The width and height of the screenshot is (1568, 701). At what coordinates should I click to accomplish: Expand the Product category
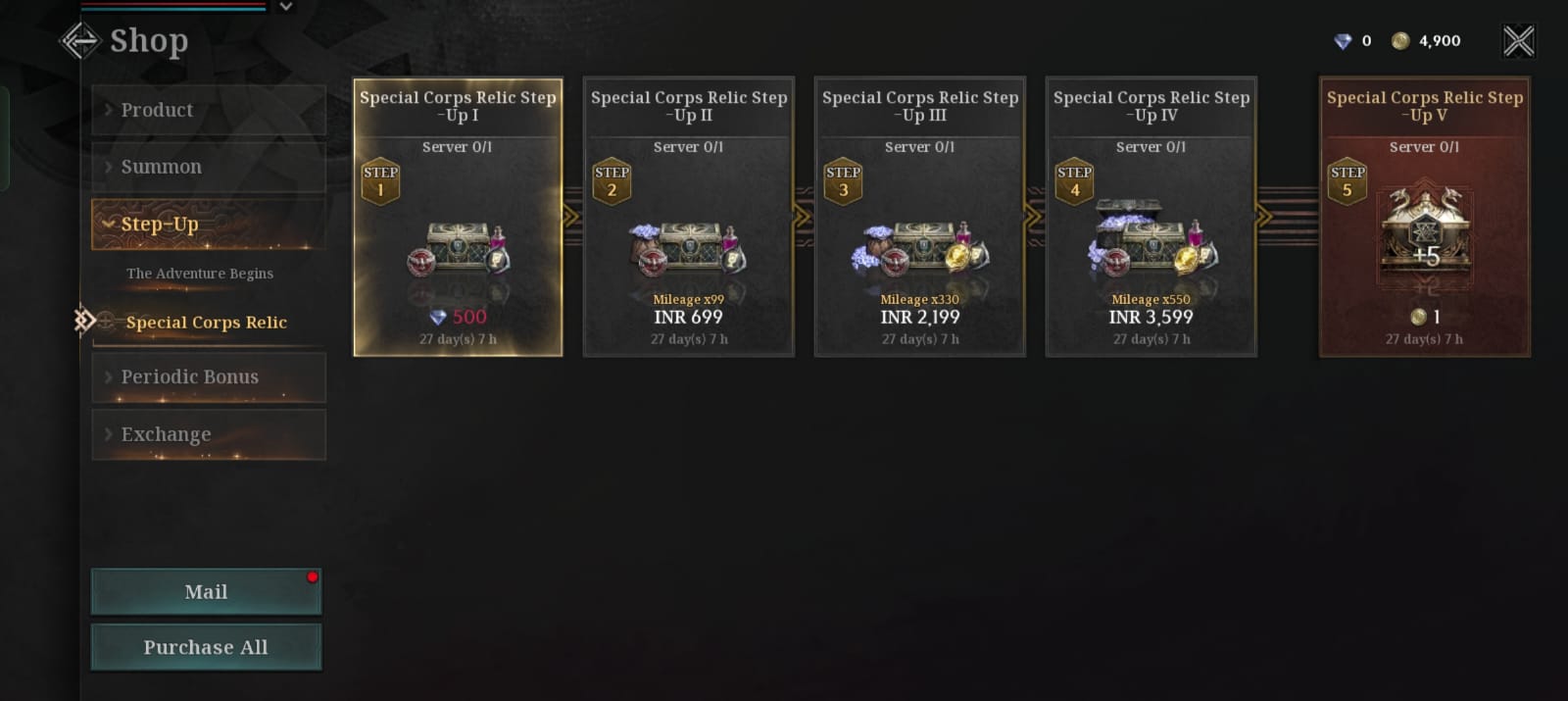[x=209, y=110]
